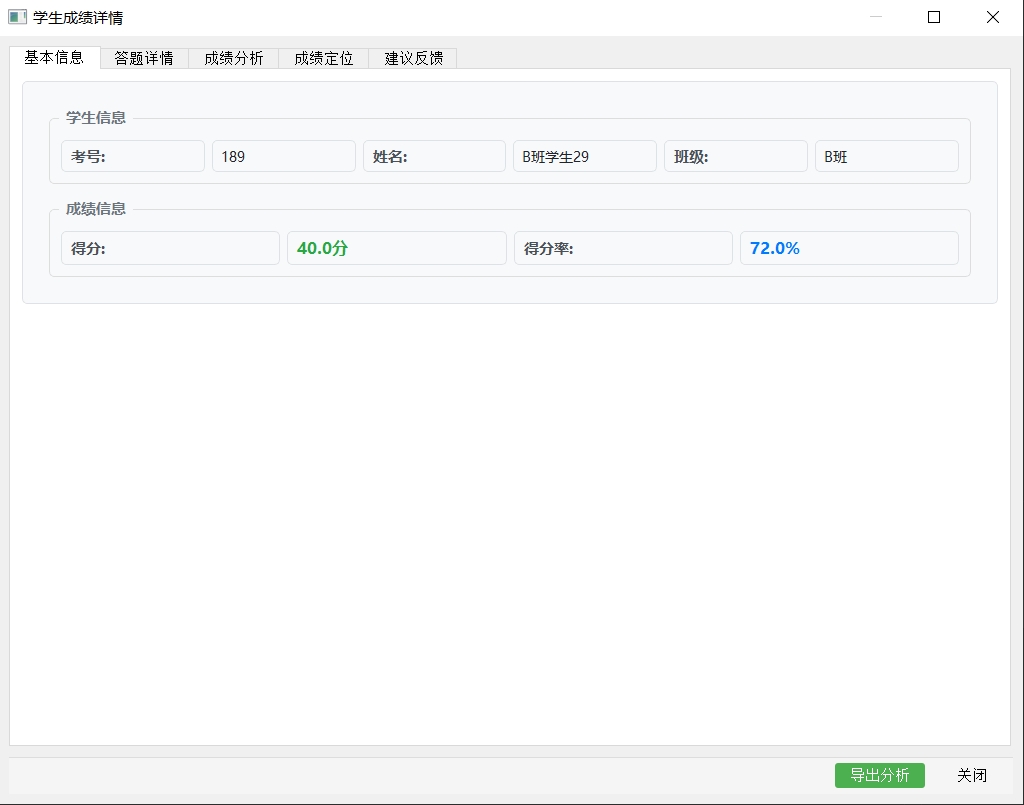The width and height of the screenshot is (1024, 805).
Task: Click the 得分率 label field
Action: (622, 248)
